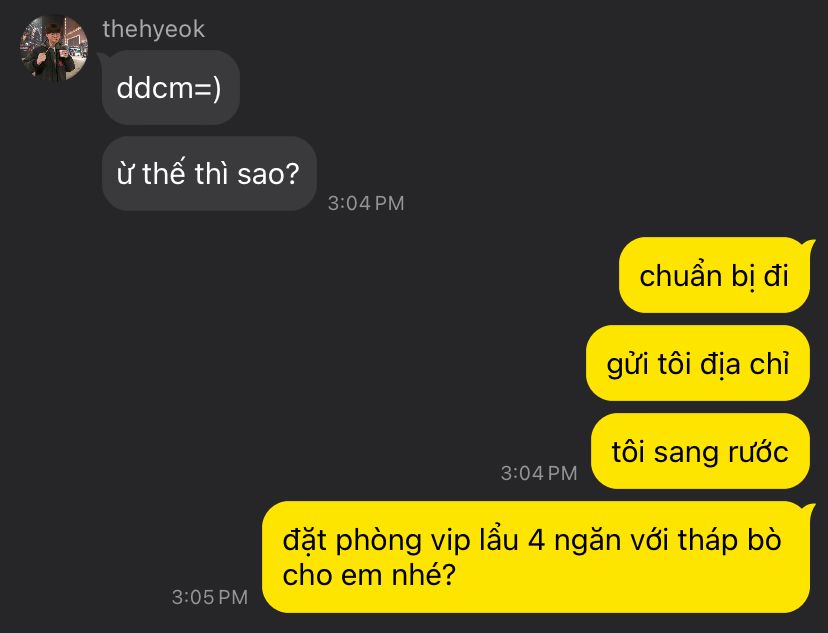828x633 pixels.
Task: Tap the "ừ thế thì sao?" message
Action: (x=209, y=174)
